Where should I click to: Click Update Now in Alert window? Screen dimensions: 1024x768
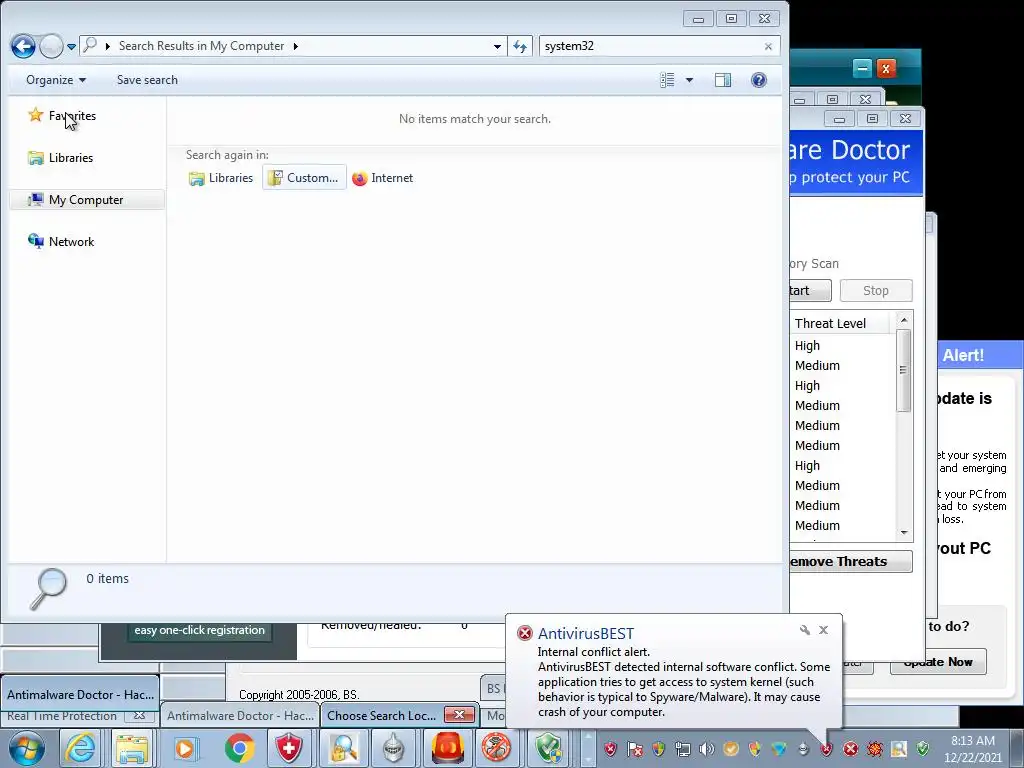(938, 662)
